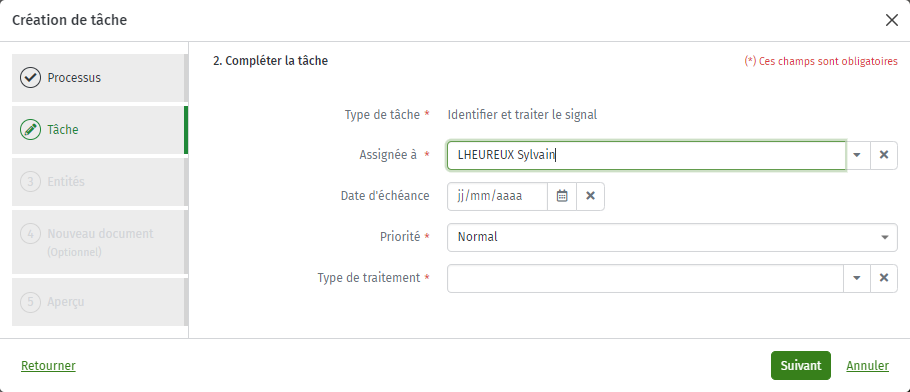Image resolution: width=910 pixels, height=392 pixels.
Task: Select the Tâche step tab
Action: pyautogui.click(x=99, y=130)
